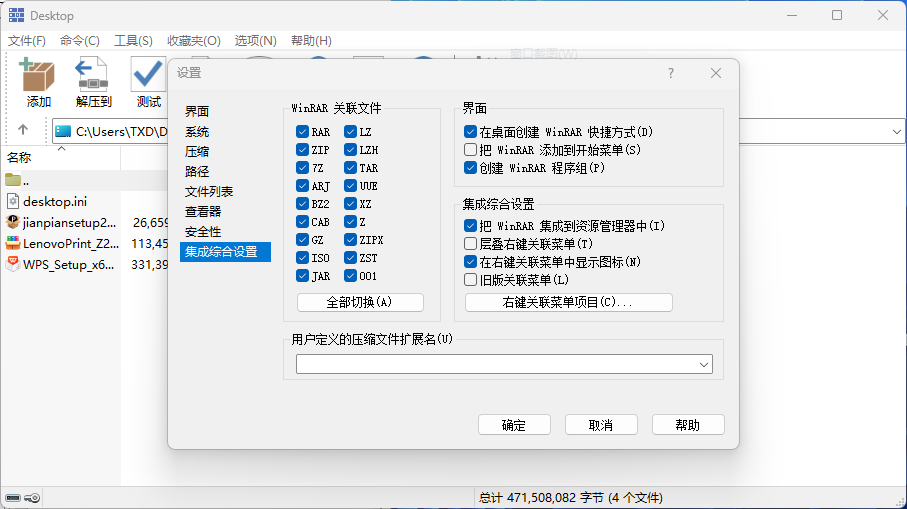Open user defined extensions dropdown arrow

point(703,364)
